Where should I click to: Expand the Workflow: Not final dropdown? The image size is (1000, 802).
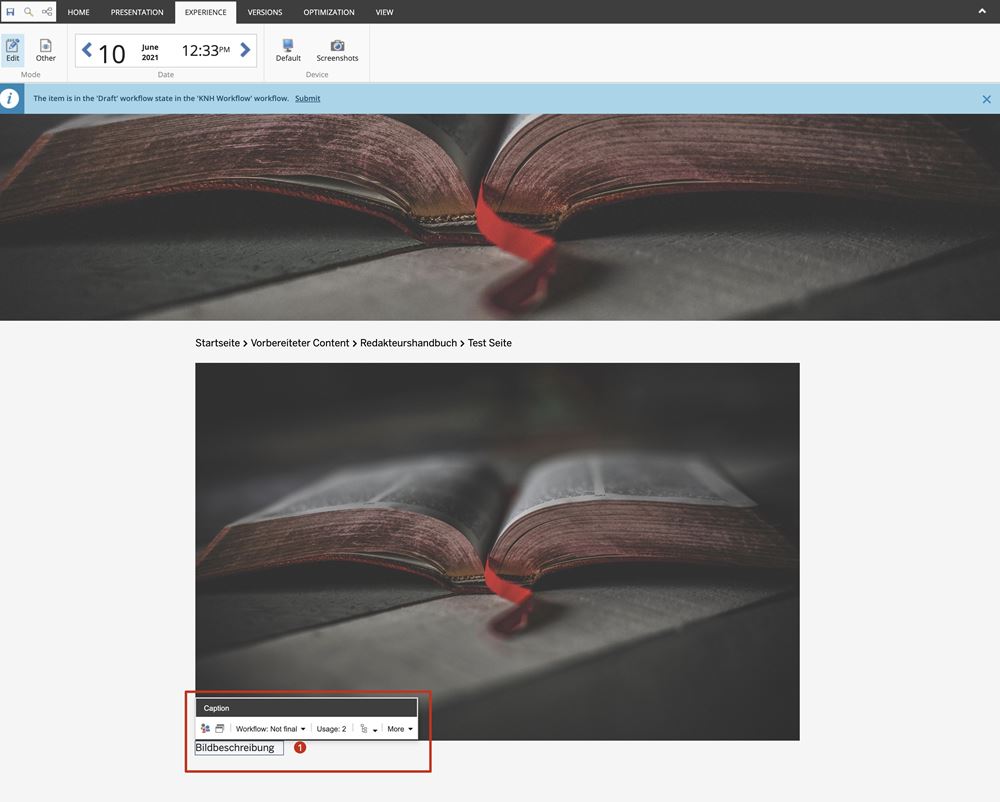click(x=271, y=729)
